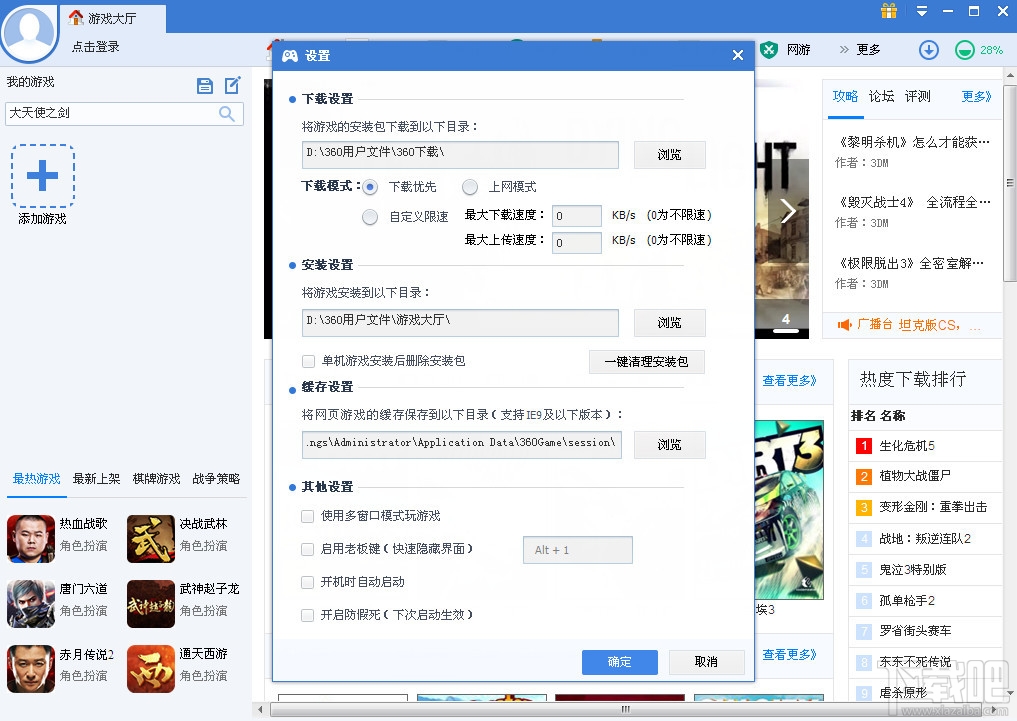Click the save icon above 我的游戏 list
This screenshot has width=1017, height=721.
pos(206,85)
